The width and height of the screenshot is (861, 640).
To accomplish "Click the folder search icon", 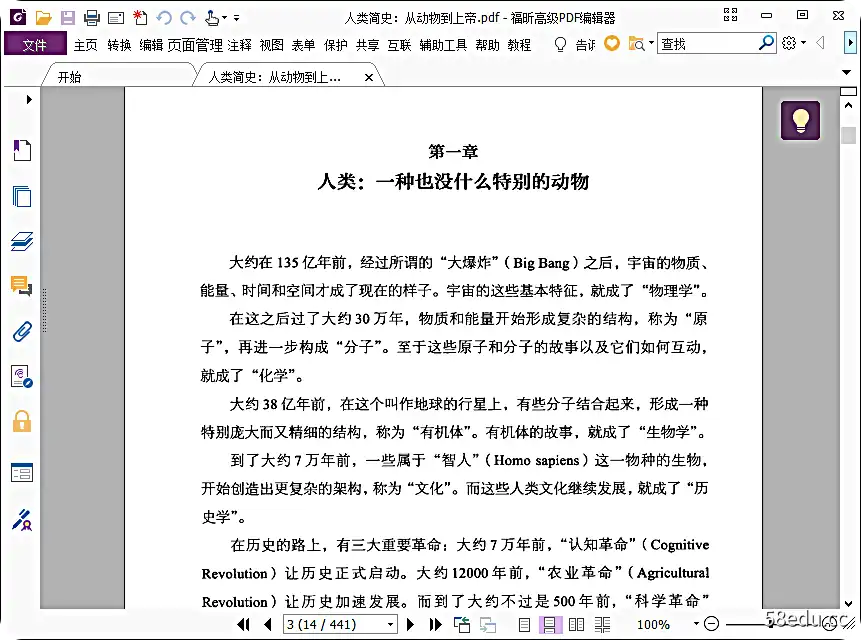I will tap(636, 43).
